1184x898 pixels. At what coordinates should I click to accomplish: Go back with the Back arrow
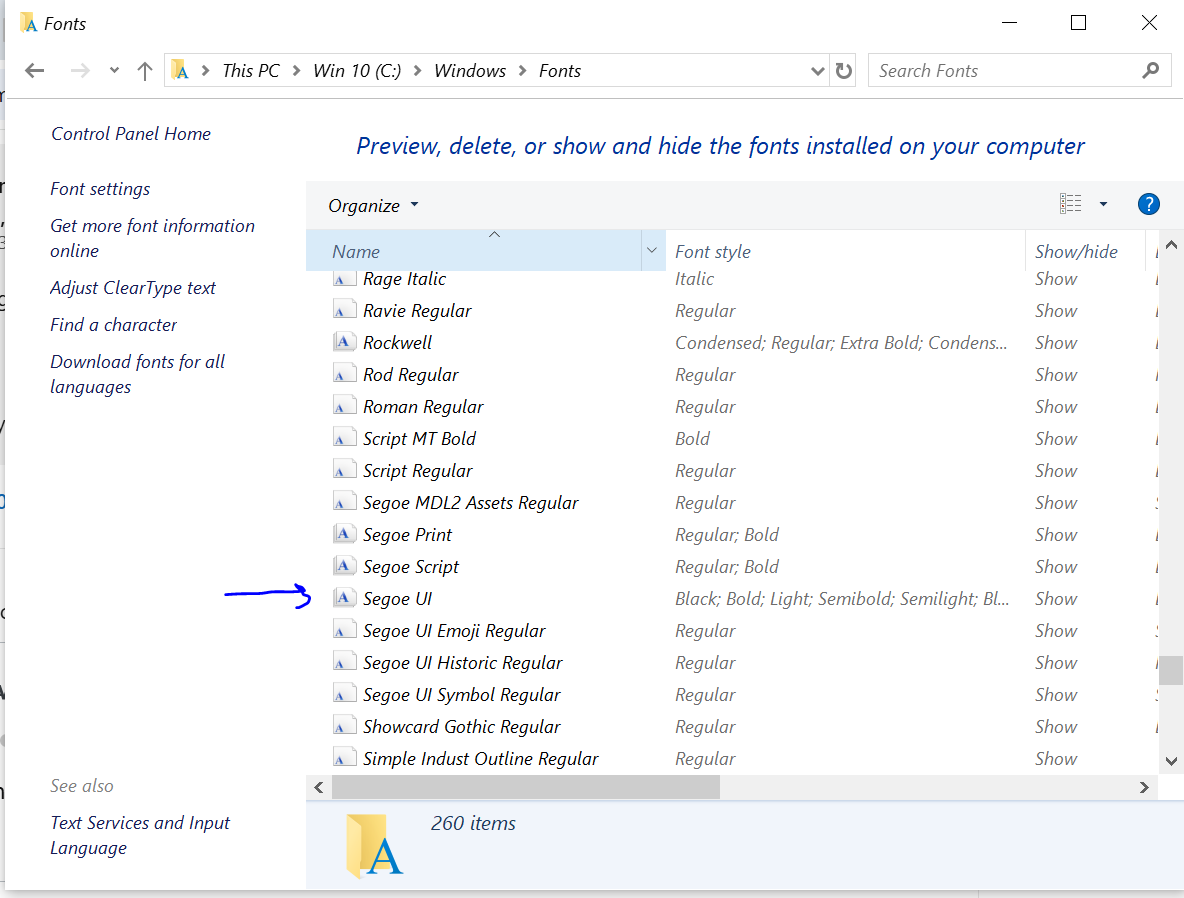35,71
